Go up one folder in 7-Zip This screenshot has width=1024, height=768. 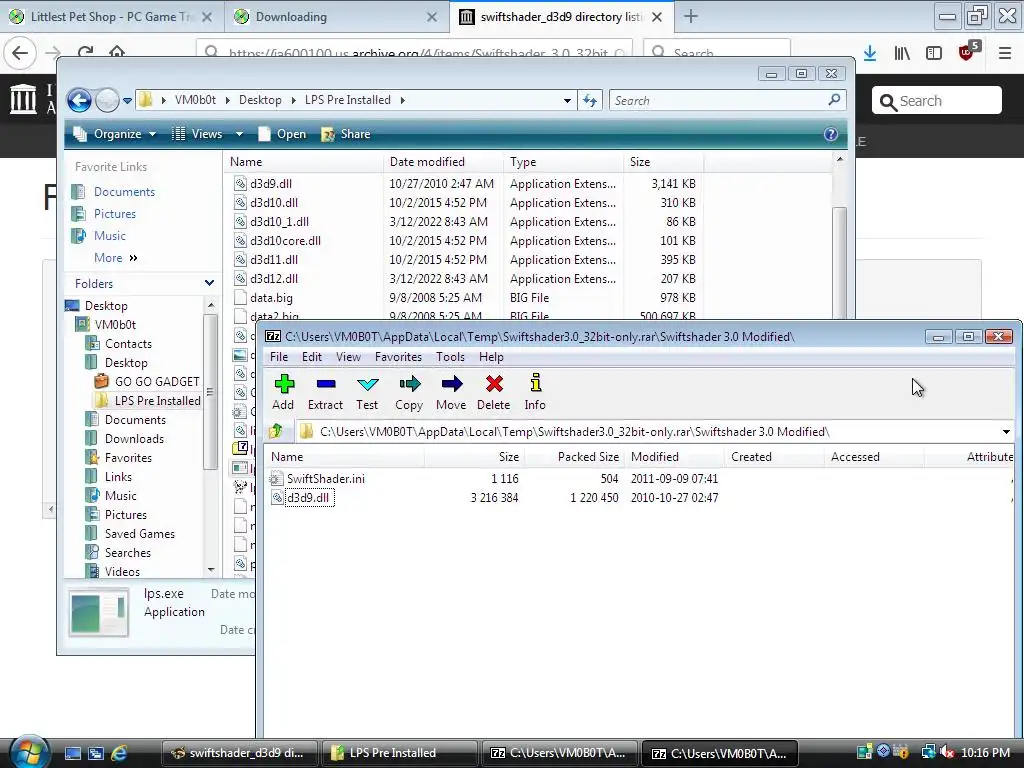pos(276,431)
